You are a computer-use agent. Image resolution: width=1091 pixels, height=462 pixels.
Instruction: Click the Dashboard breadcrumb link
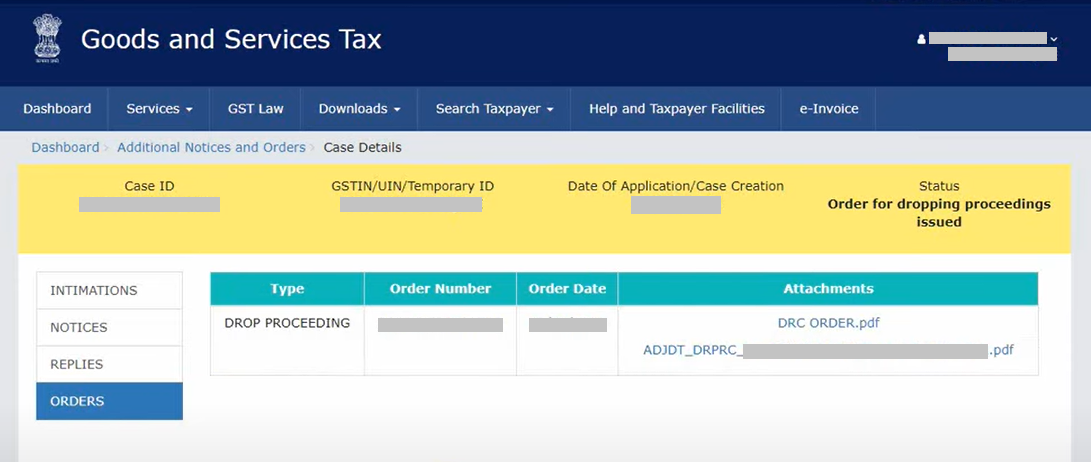pos(65,147)
